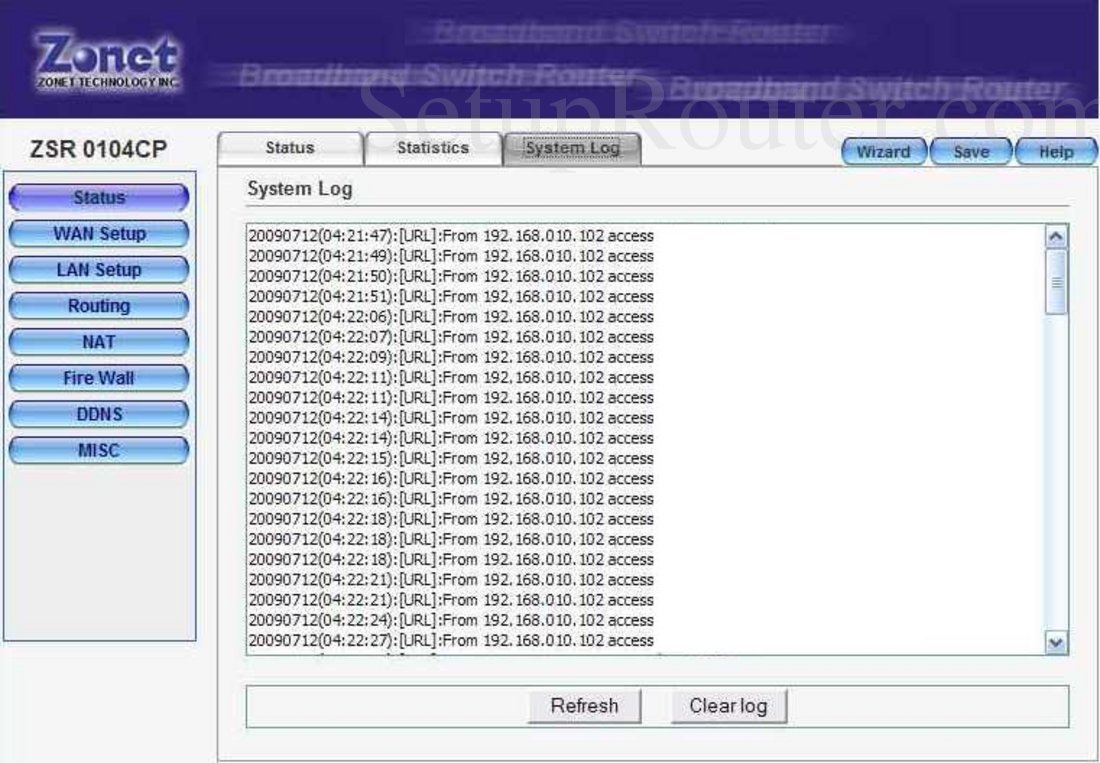Viewport: 1100px width, 763px height.
Task: Go to the Fire Wall settings
Action: (x=97, y=378)
